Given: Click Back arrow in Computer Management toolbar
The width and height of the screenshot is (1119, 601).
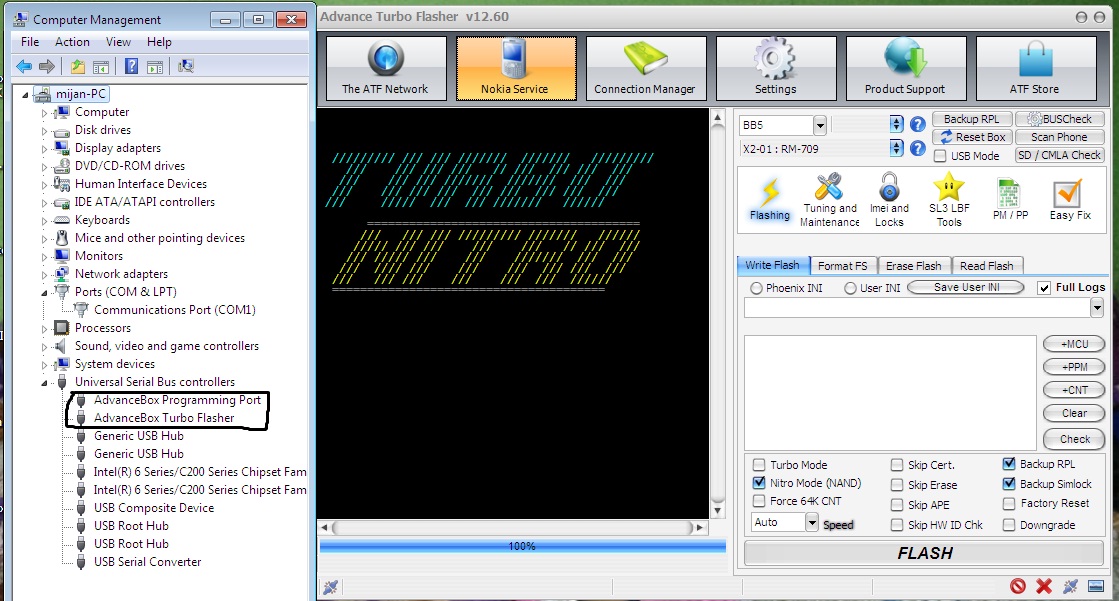Looking at the screenshot, I should (24, 66).
